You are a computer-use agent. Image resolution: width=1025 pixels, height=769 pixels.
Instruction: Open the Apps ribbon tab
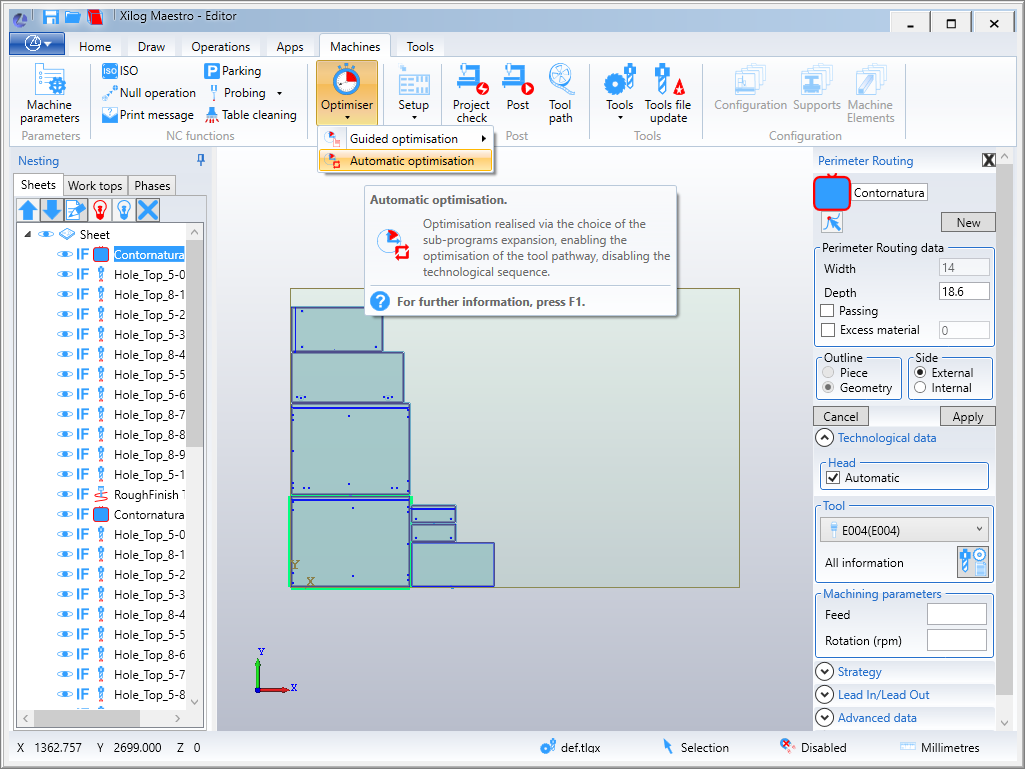(290, 46)
